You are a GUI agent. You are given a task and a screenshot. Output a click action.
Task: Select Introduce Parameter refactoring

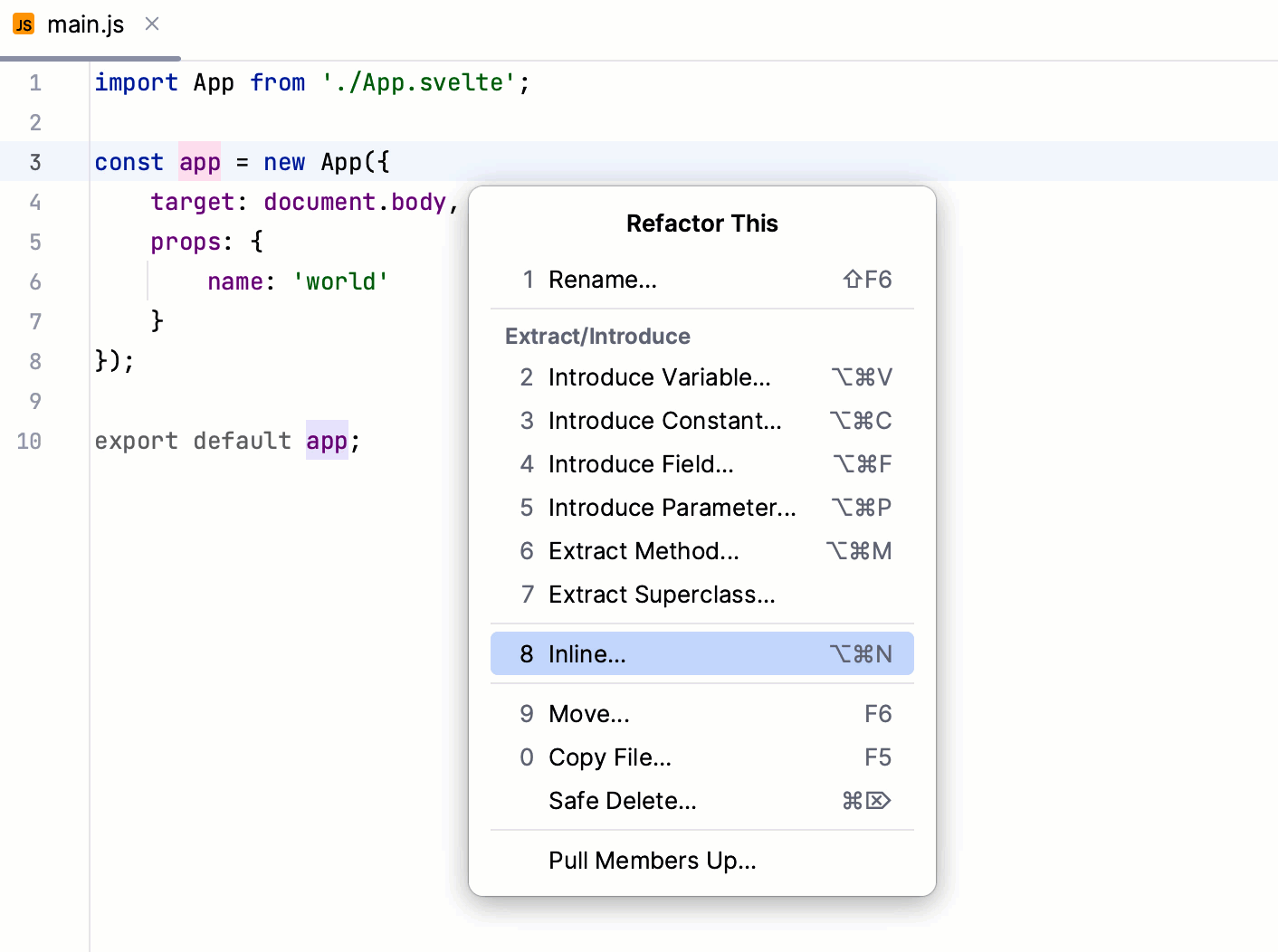coord(671,508)
